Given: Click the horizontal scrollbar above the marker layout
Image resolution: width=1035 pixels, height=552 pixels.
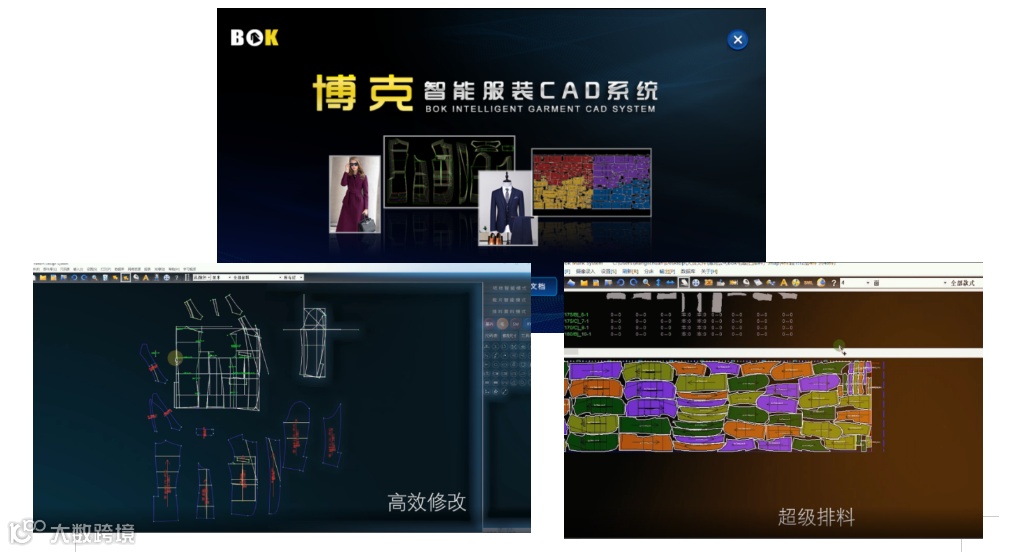Looking at the screenshot, I should [774, 353].
